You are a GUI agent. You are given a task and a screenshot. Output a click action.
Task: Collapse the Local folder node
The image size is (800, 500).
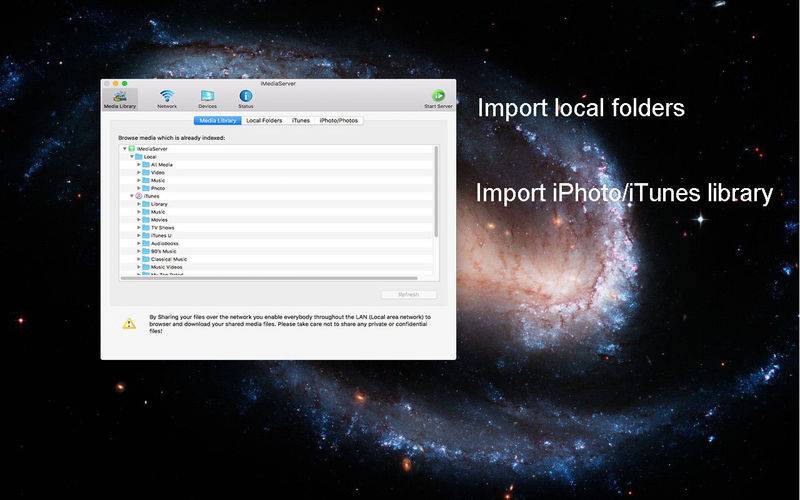point(132,157)
